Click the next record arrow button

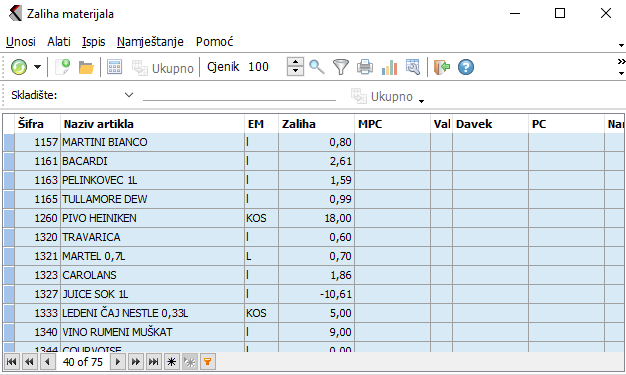[x=118, y=362]
